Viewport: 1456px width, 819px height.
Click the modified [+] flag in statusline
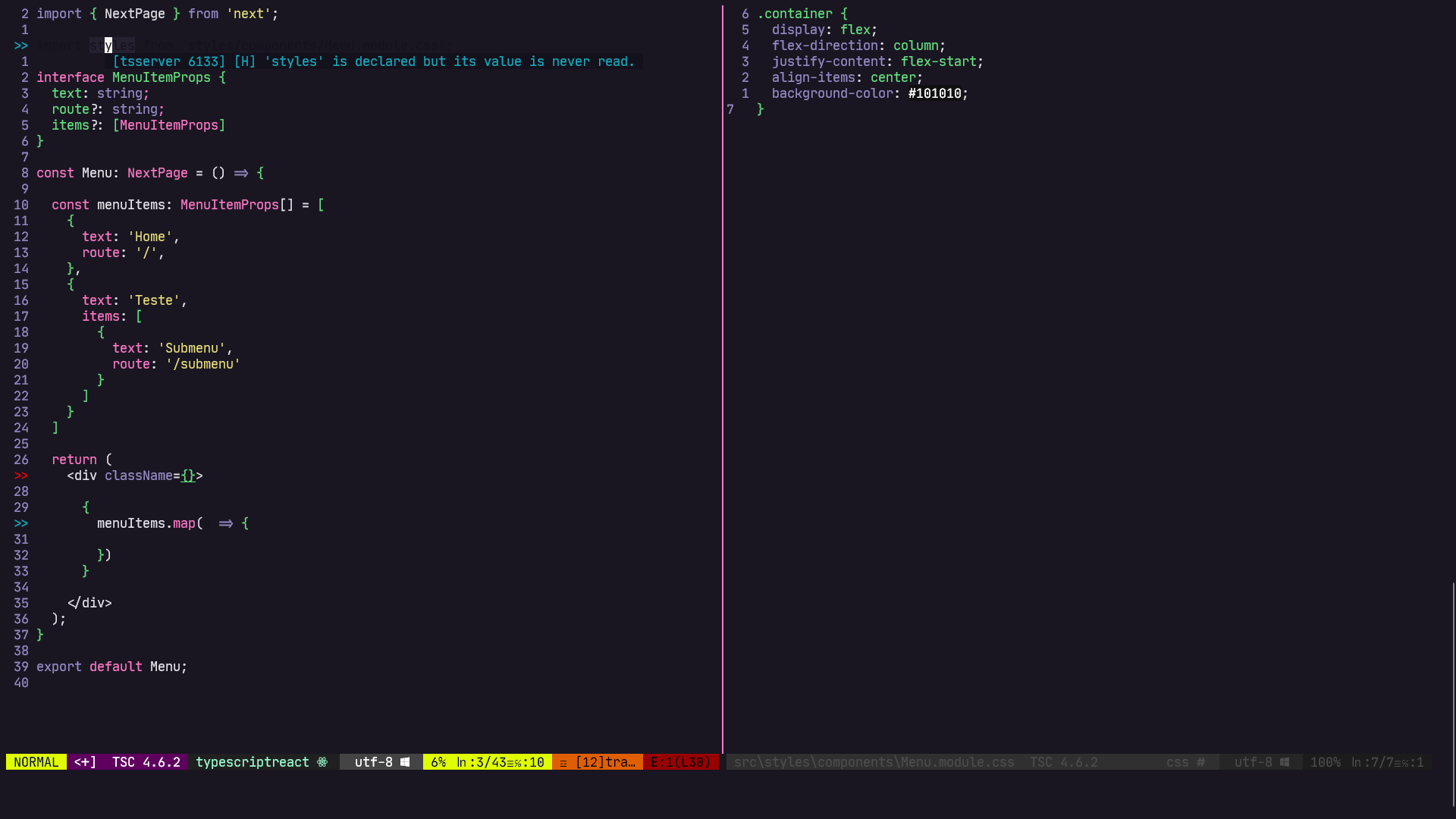(x=85, y=762)
